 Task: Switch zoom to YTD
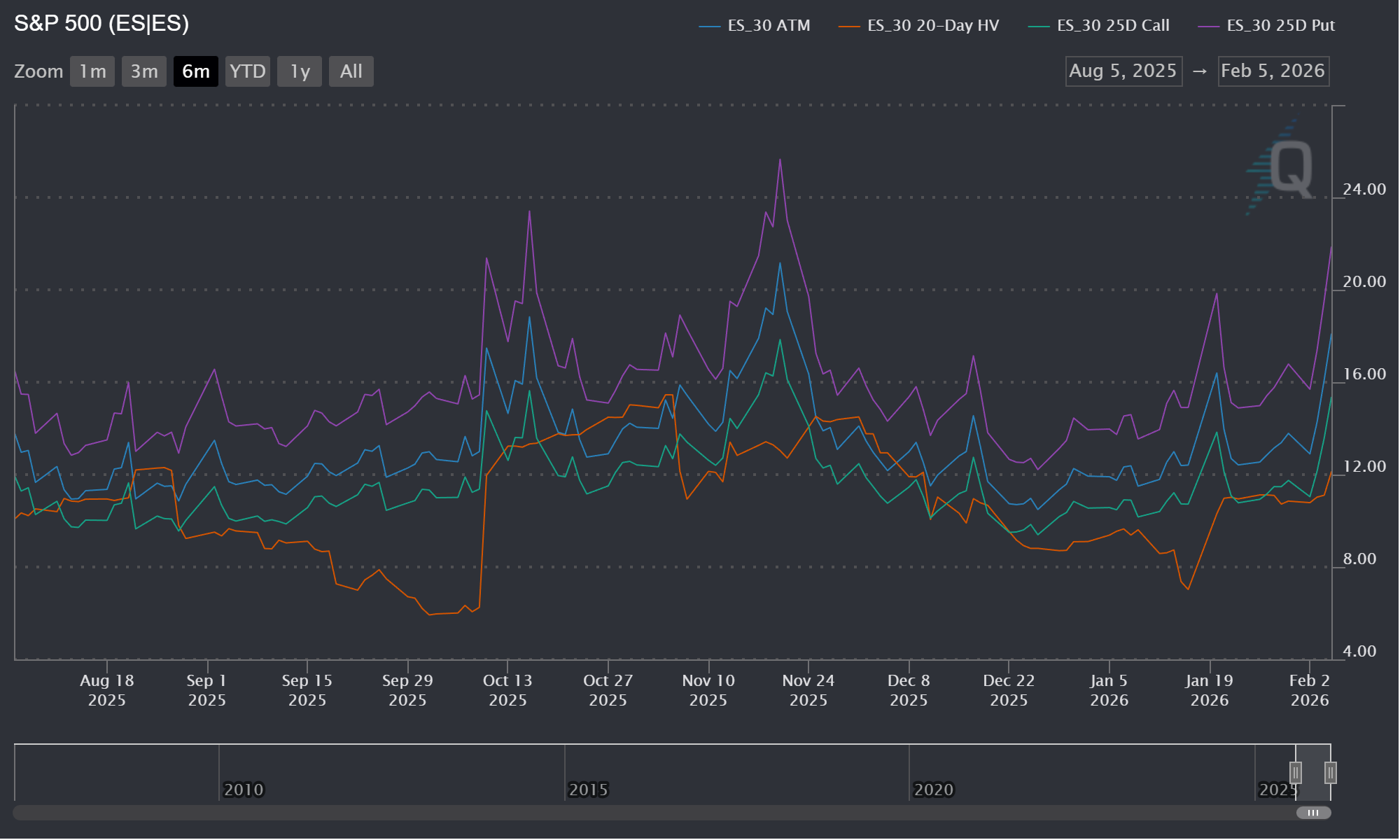coord(248,71)
